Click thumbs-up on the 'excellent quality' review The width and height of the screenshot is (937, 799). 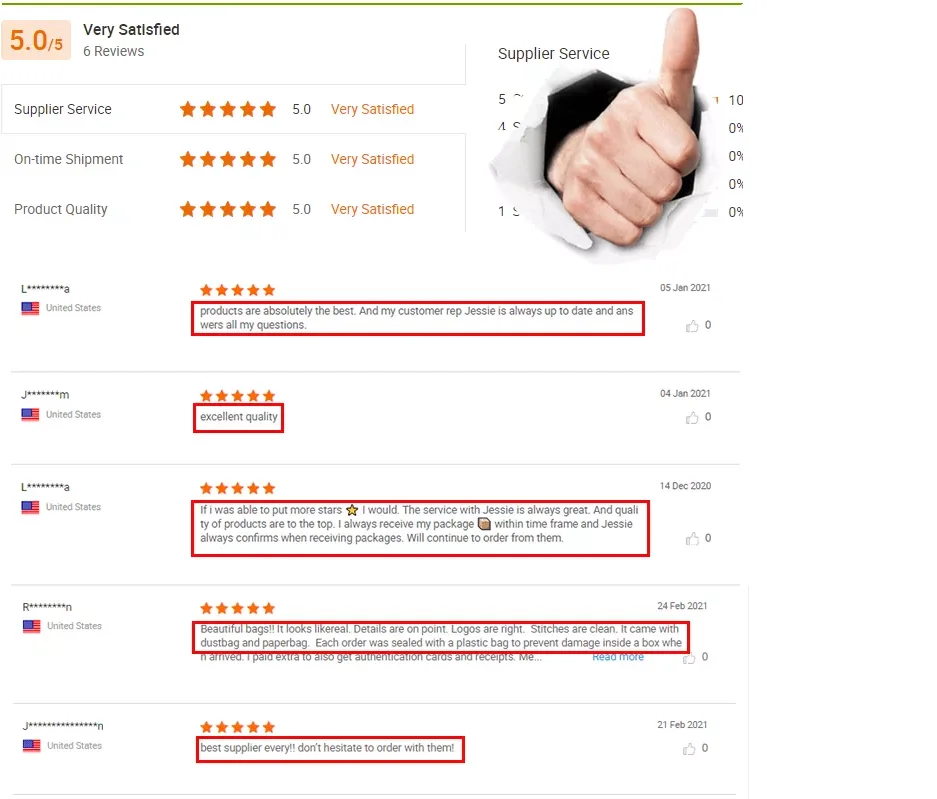pos(692,418)
